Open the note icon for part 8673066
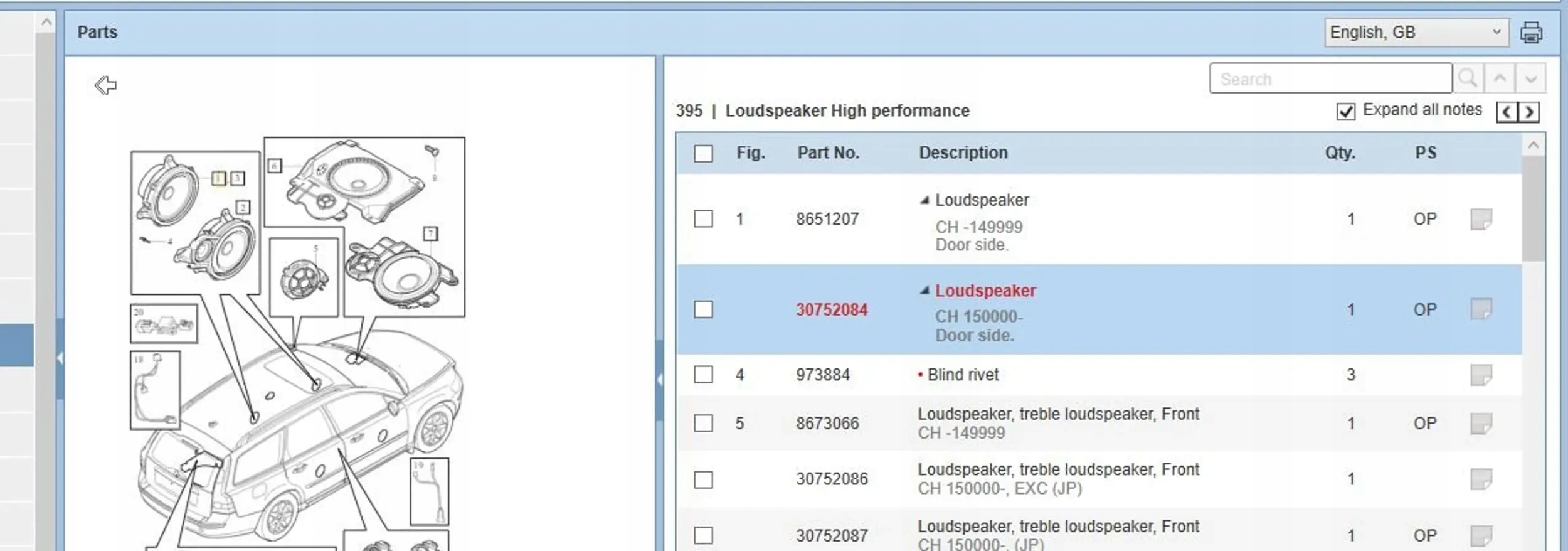This screenshot has height=551, width=1568. (x=1481, y=423)
